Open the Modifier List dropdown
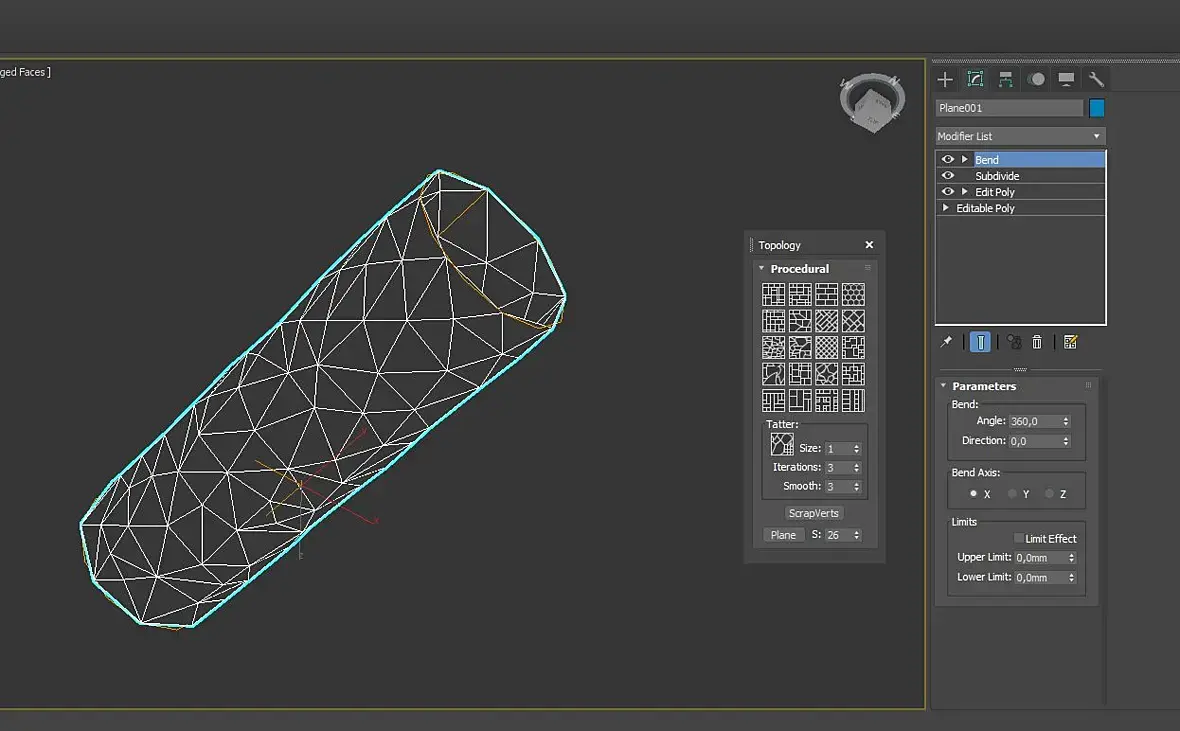Image resolution: width=1180 pixels, height=731 pixels. 1020,136
